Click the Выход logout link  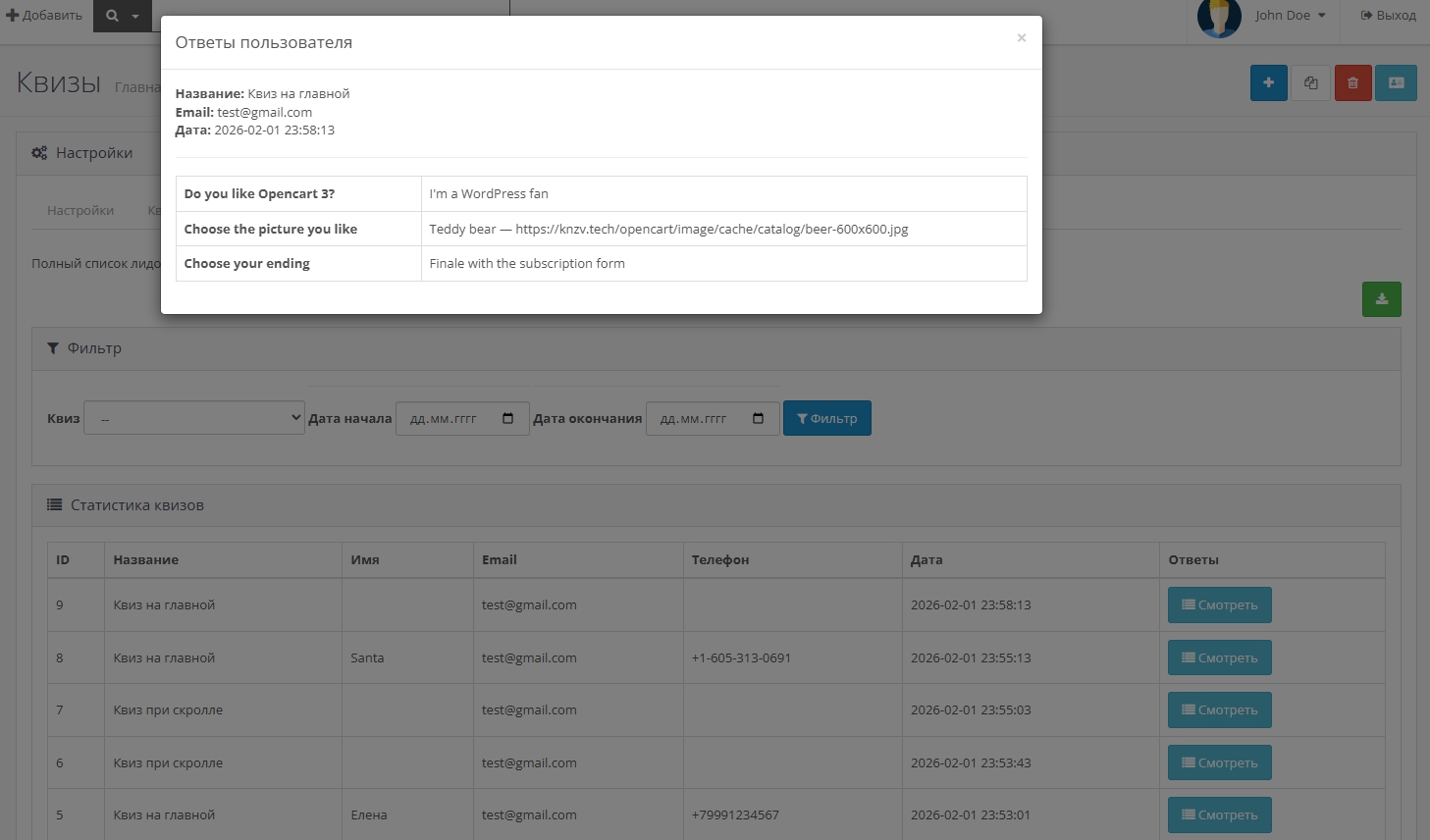1388,16
